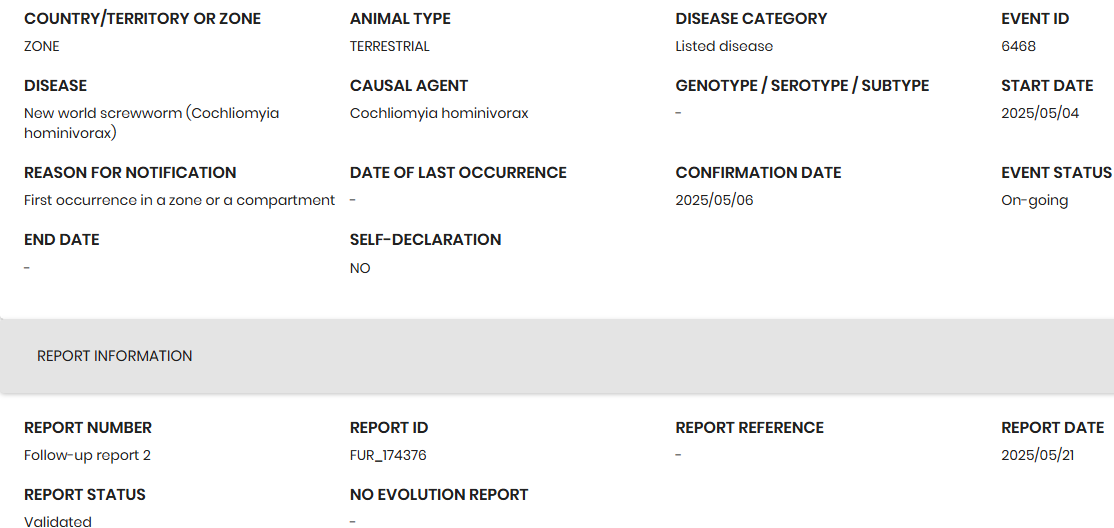Click the confirmation date 2025/05/06
This screenshot has height=528, width=1114.
(x=714, y=200)
